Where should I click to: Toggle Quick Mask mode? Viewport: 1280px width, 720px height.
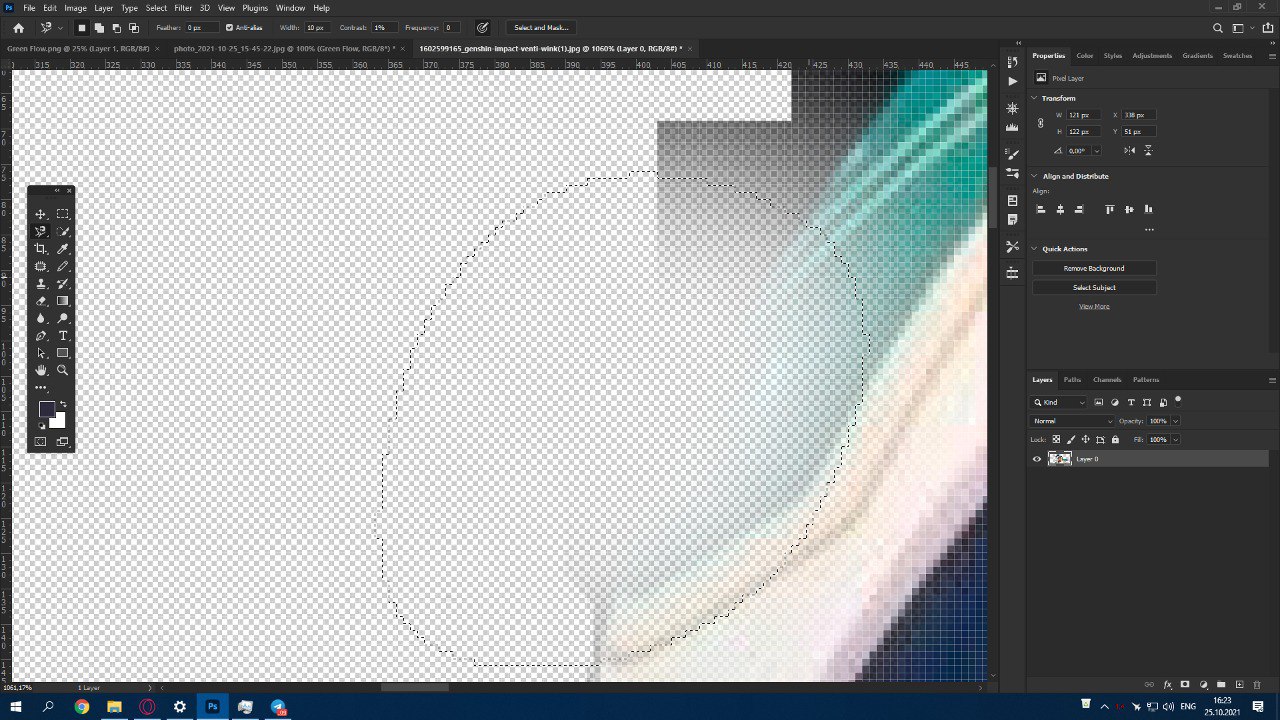pyautogui.click(x=41, y=441)
